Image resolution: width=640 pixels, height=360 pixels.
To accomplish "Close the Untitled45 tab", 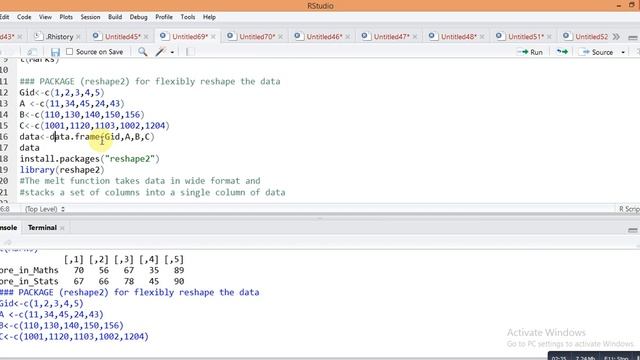I will pyautogui.click(x=146, y=37).
